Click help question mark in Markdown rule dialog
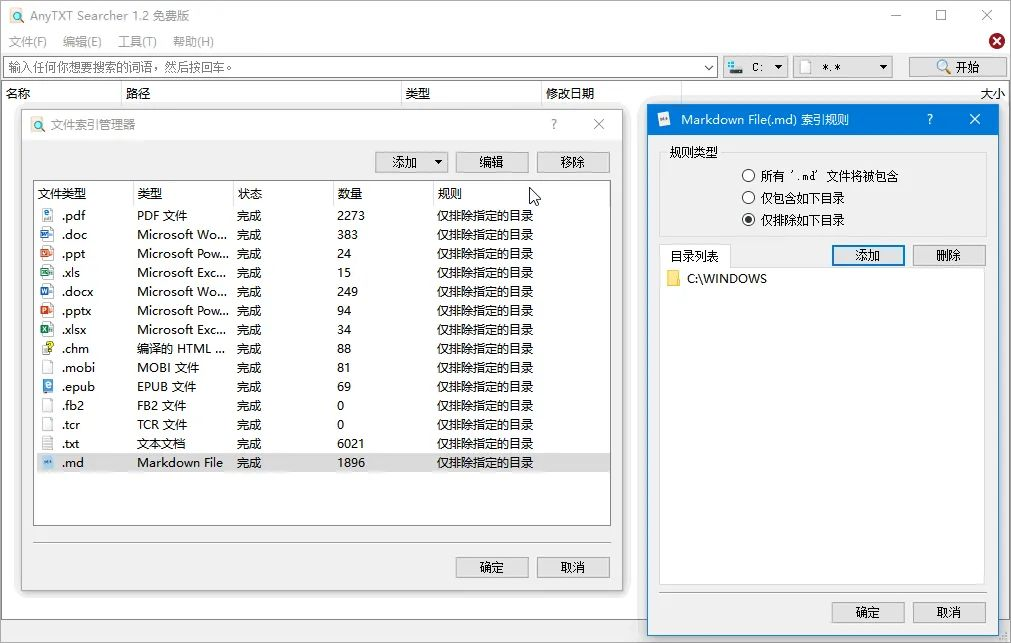1011x643 pixels. (929, 119)
